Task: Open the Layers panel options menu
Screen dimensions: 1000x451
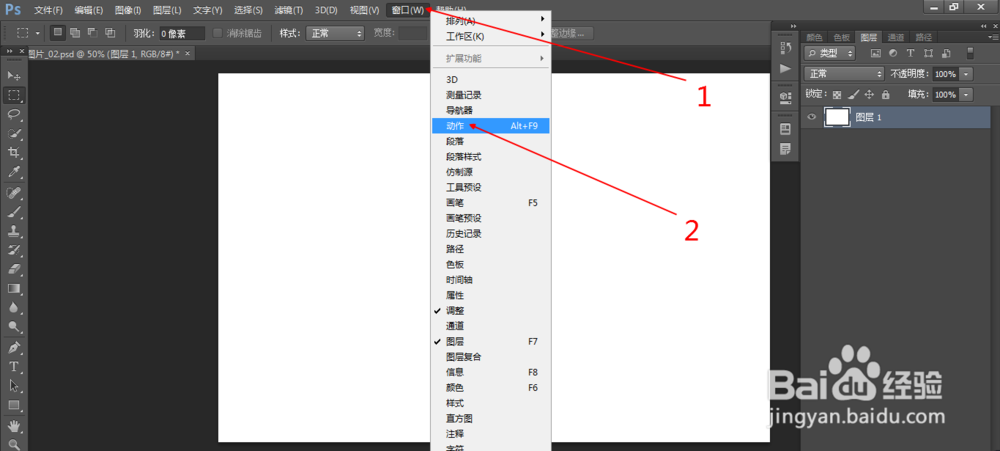Action: 992,37
